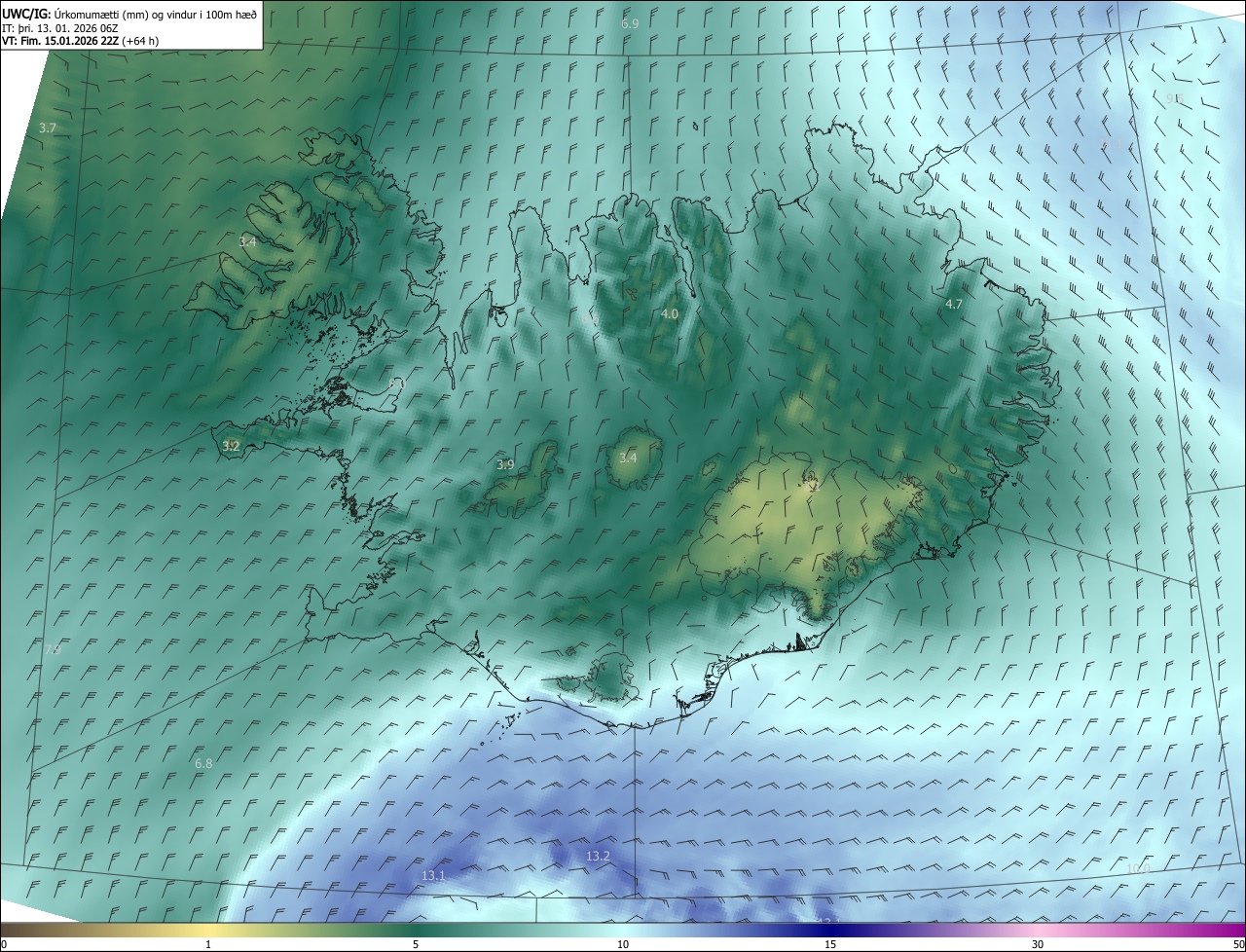The width and height of the screenshot is (1246, 952).
Task: Click the 1 tick on the colour scale
Action: (x=208, y=945)
